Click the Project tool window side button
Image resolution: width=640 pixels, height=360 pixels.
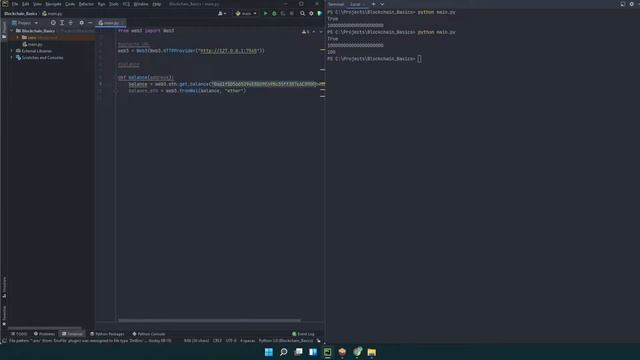tap(4, 30)
